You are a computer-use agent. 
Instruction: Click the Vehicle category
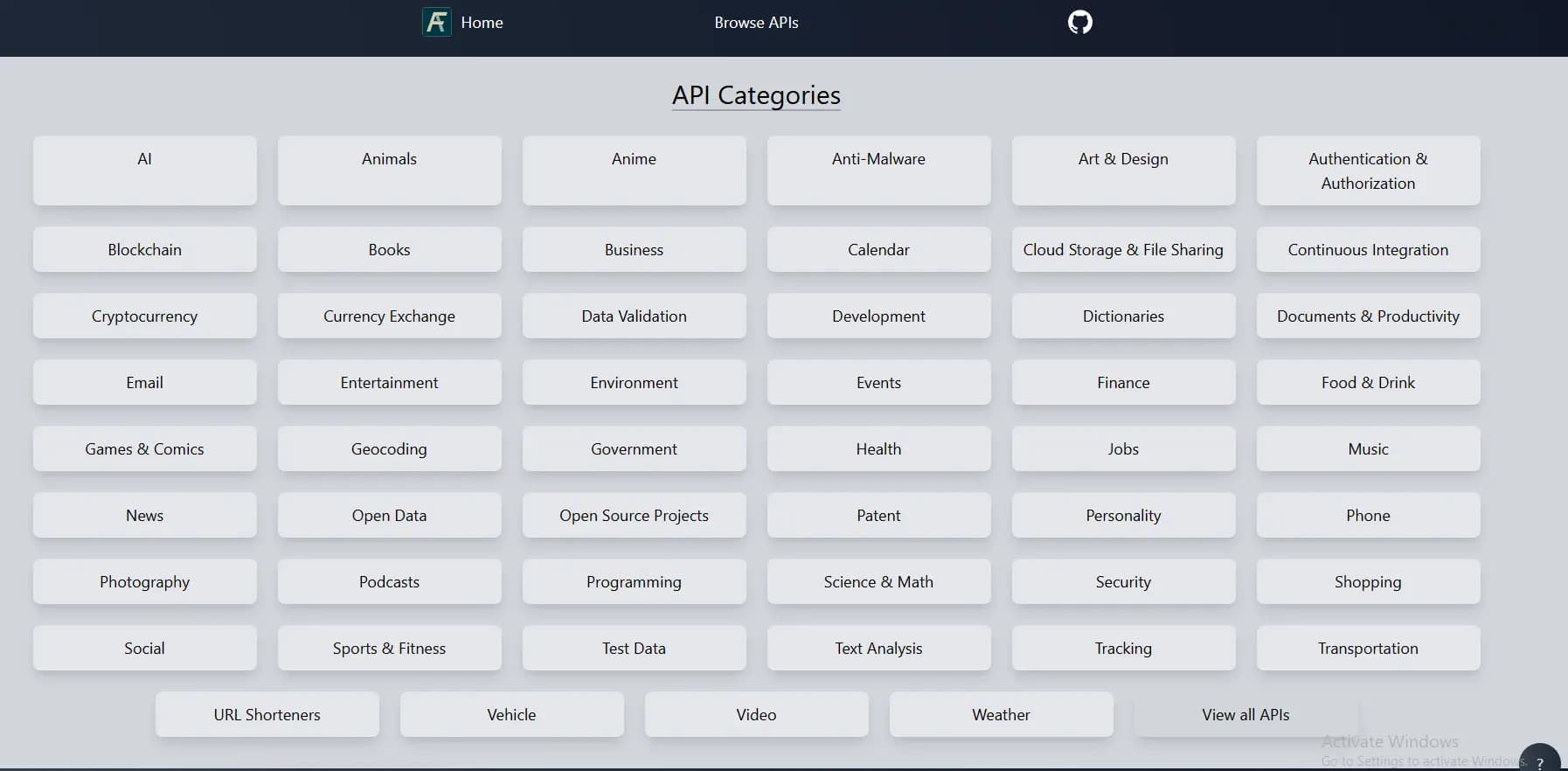pos(512,714)
